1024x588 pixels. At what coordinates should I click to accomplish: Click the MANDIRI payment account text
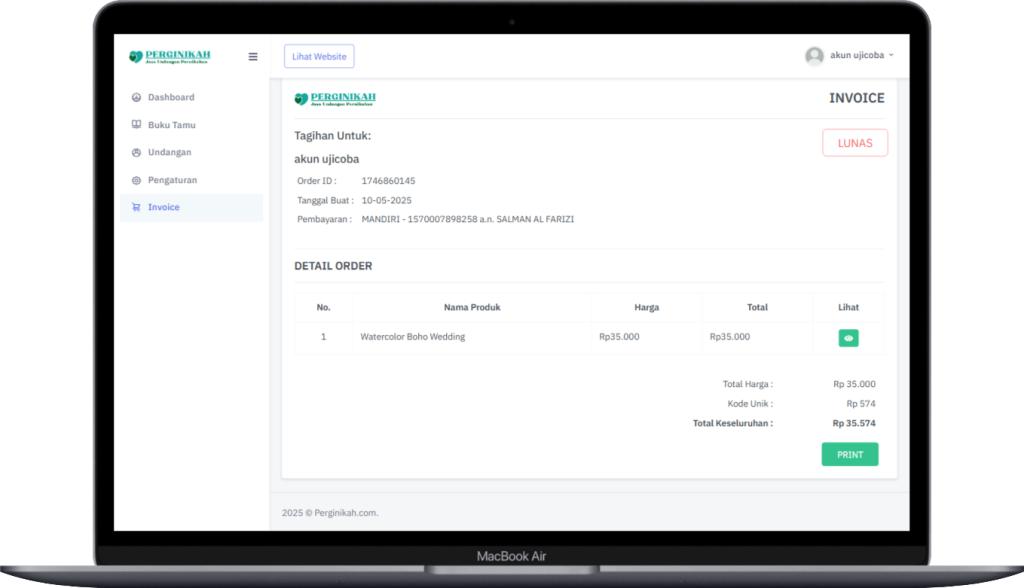pyautogui.click(x=468, y=220)
